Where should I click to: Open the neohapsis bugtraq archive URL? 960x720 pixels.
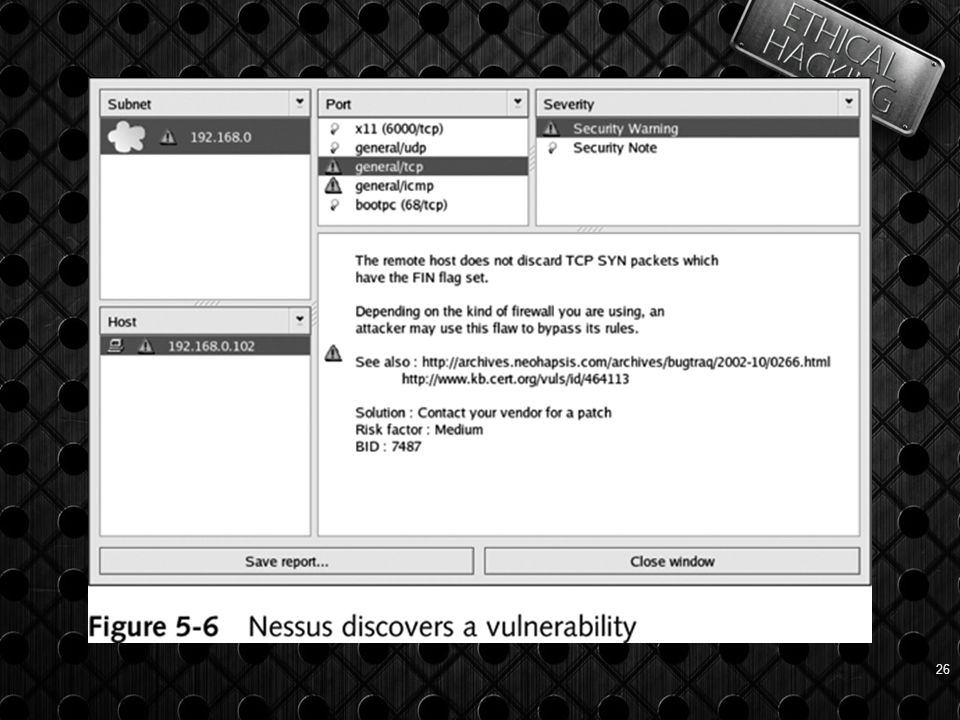[626, 362]
